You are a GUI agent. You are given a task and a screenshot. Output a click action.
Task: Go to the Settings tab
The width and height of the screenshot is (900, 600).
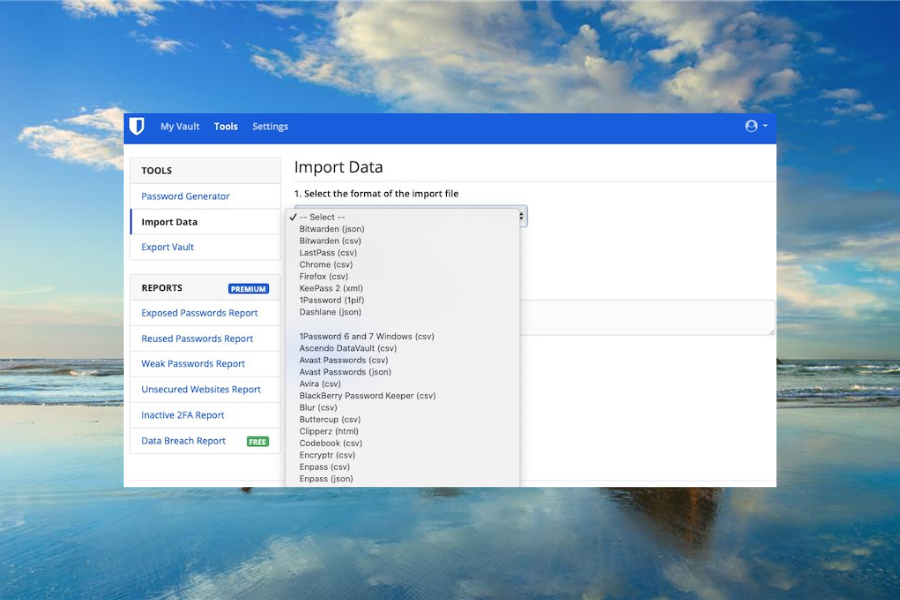[x=270, y=126]
